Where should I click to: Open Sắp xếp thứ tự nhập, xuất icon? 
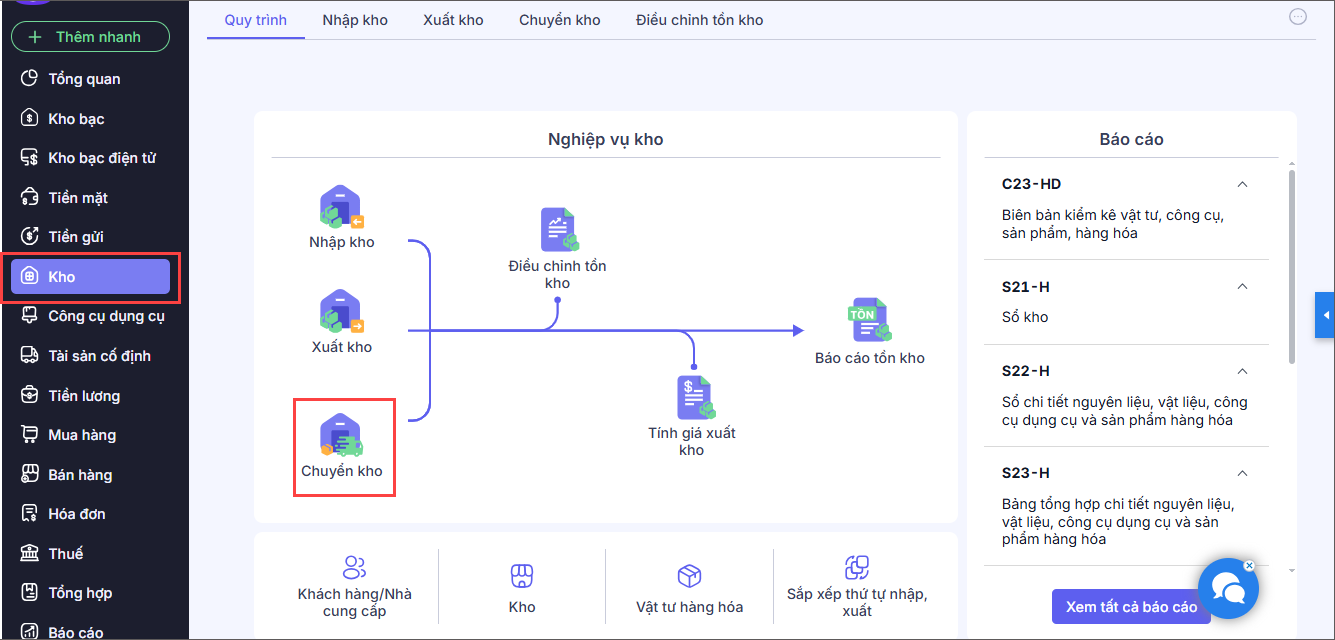pyautogui.click(x=856, y=568)
